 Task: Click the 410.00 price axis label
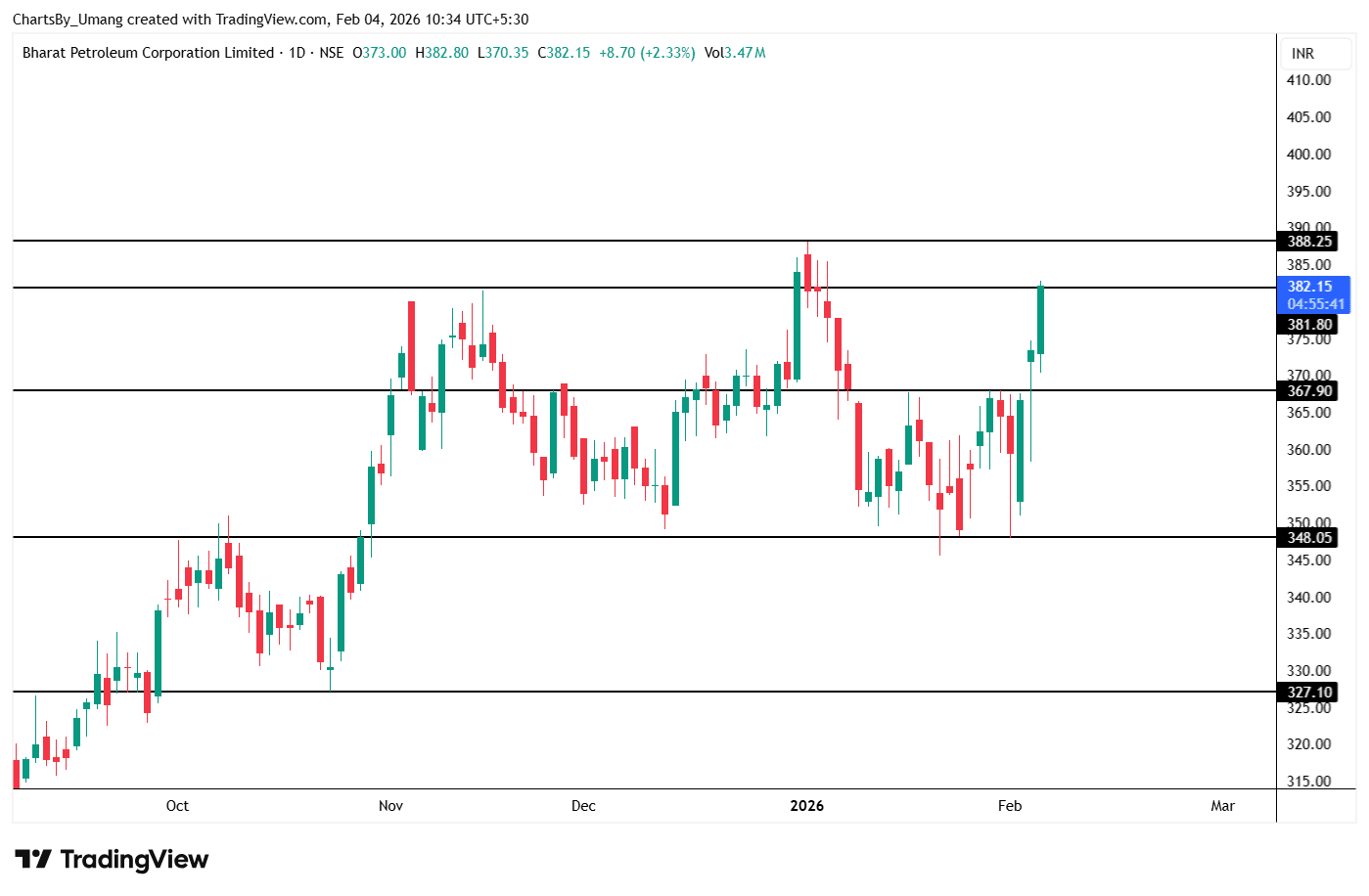[1308, 80]
